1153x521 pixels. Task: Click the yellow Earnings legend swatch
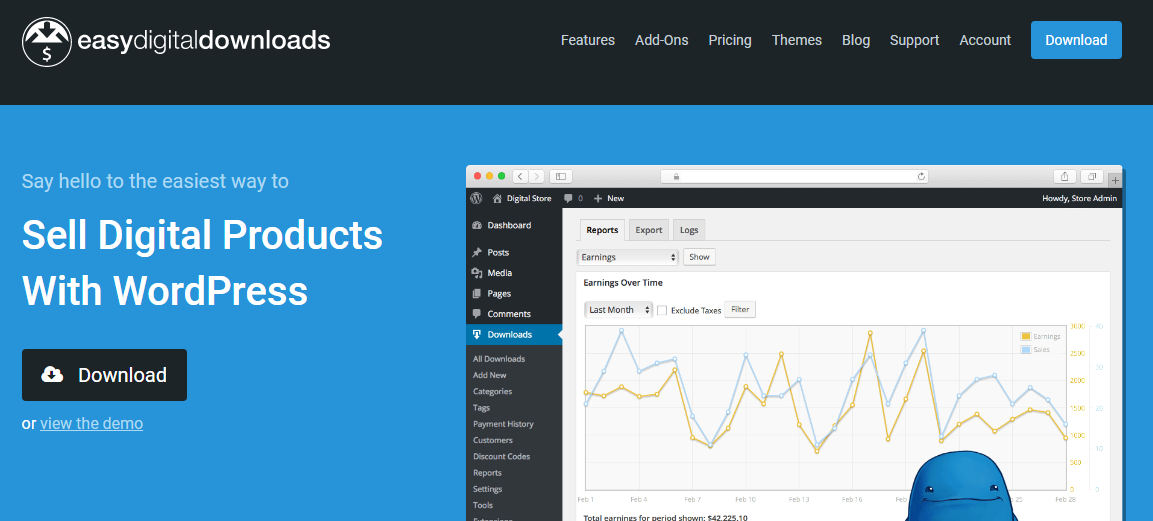coord(1026,336)
